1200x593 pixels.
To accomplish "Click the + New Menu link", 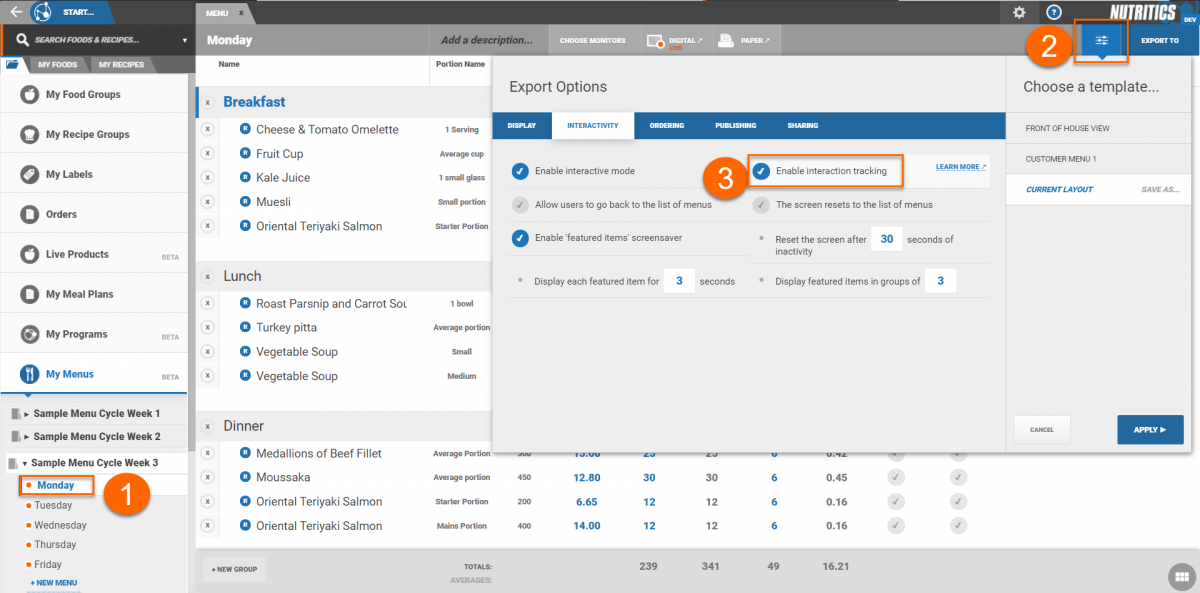I will point(54,582).
